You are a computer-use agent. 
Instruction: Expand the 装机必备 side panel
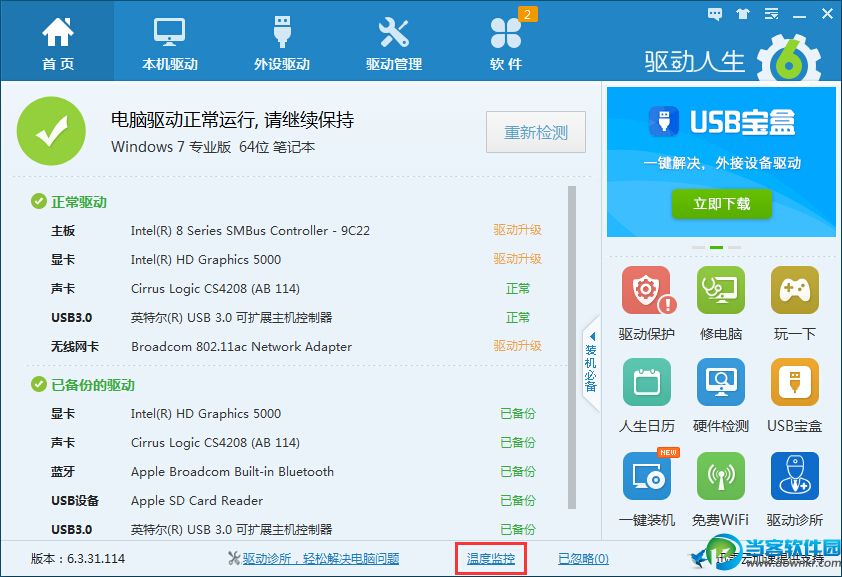click(591, 364)
